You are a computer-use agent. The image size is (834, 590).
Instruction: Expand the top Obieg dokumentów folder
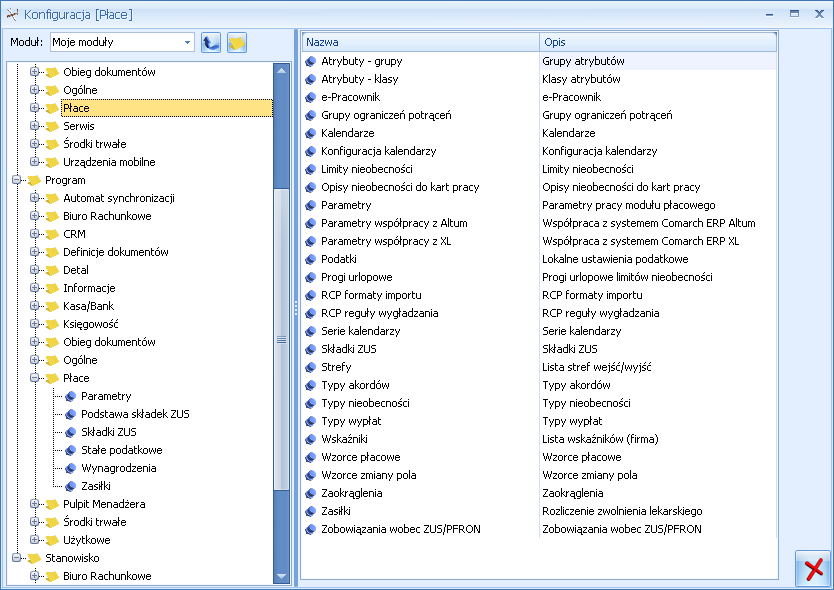point(35,71)
